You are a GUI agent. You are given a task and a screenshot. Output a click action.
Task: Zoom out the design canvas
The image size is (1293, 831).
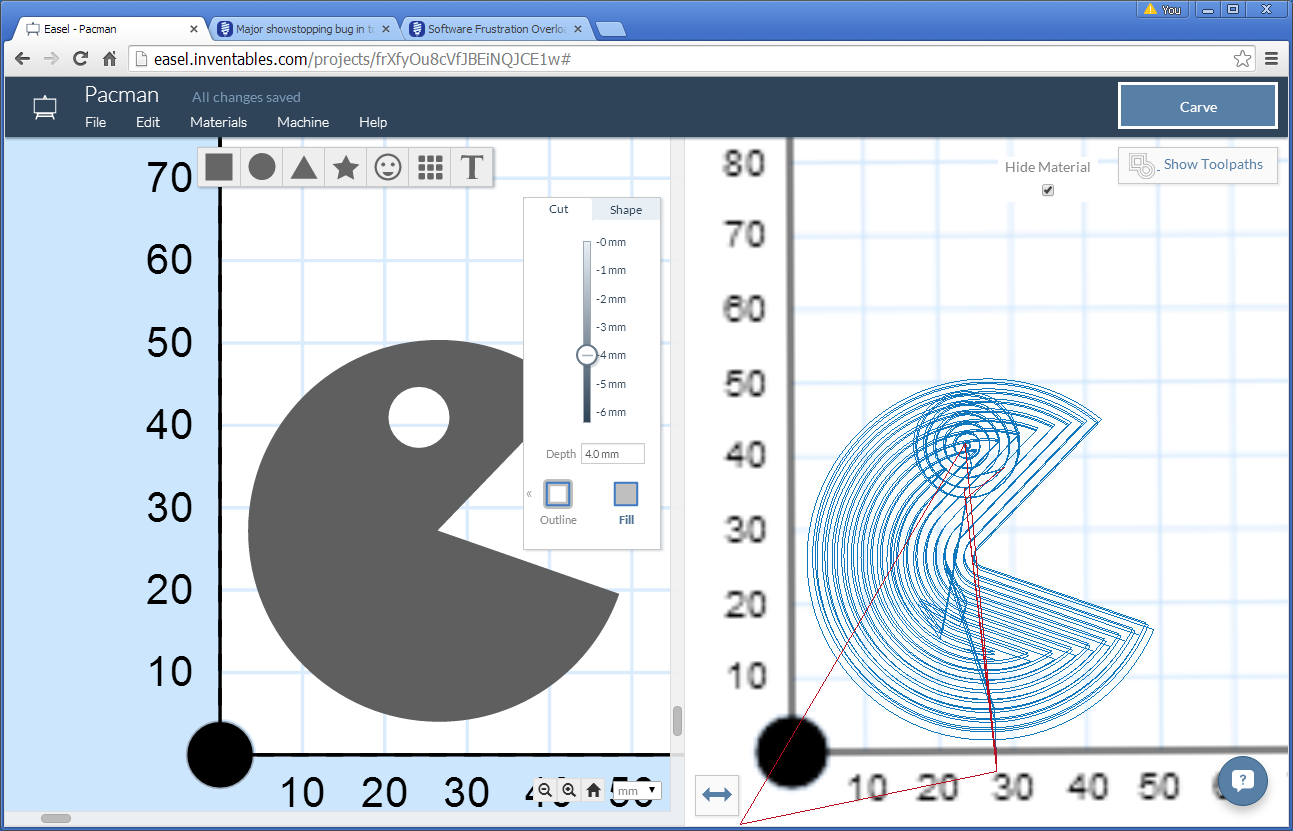coord(545,790)
